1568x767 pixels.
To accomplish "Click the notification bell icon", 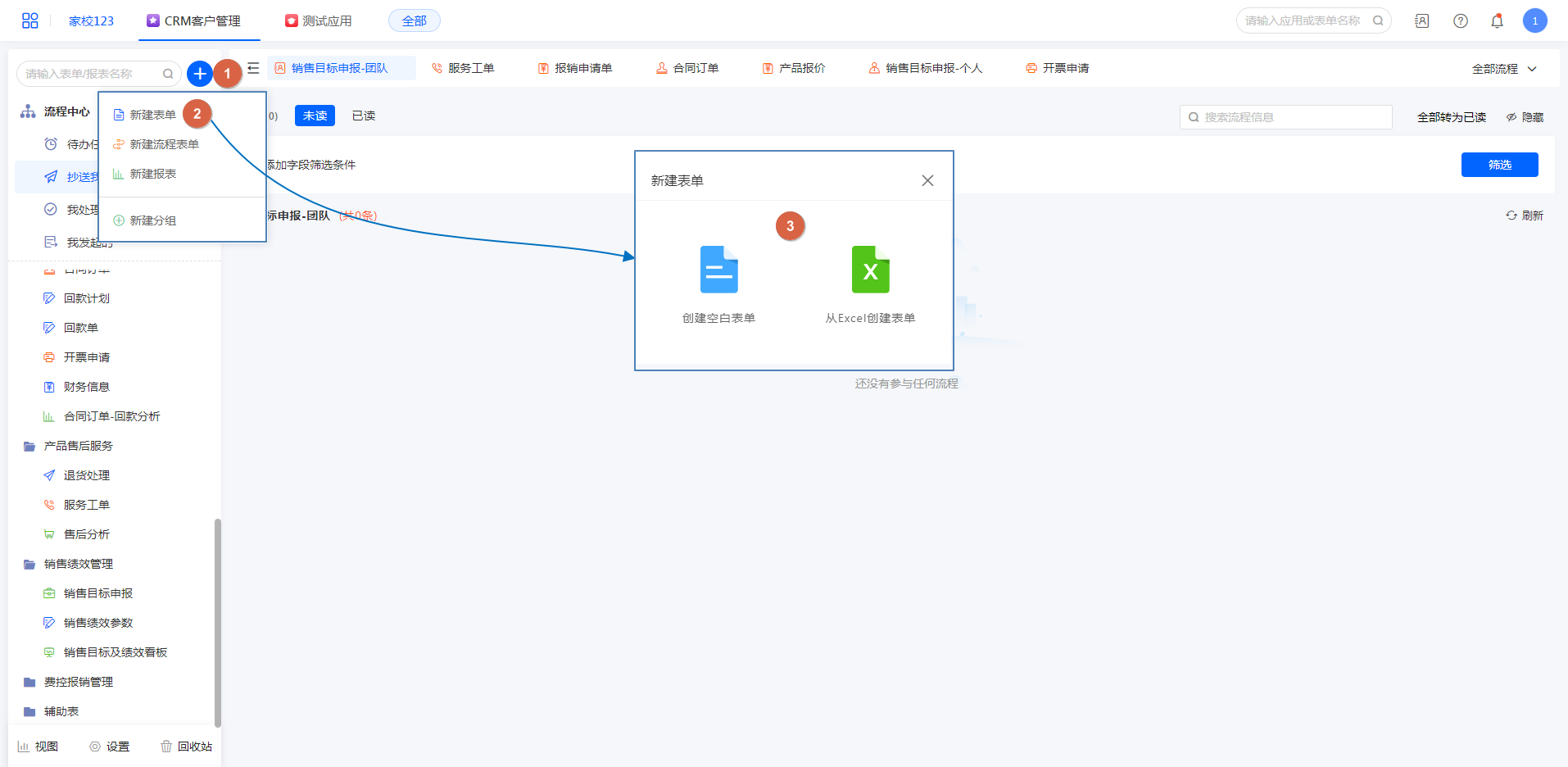I will 1497,21.
